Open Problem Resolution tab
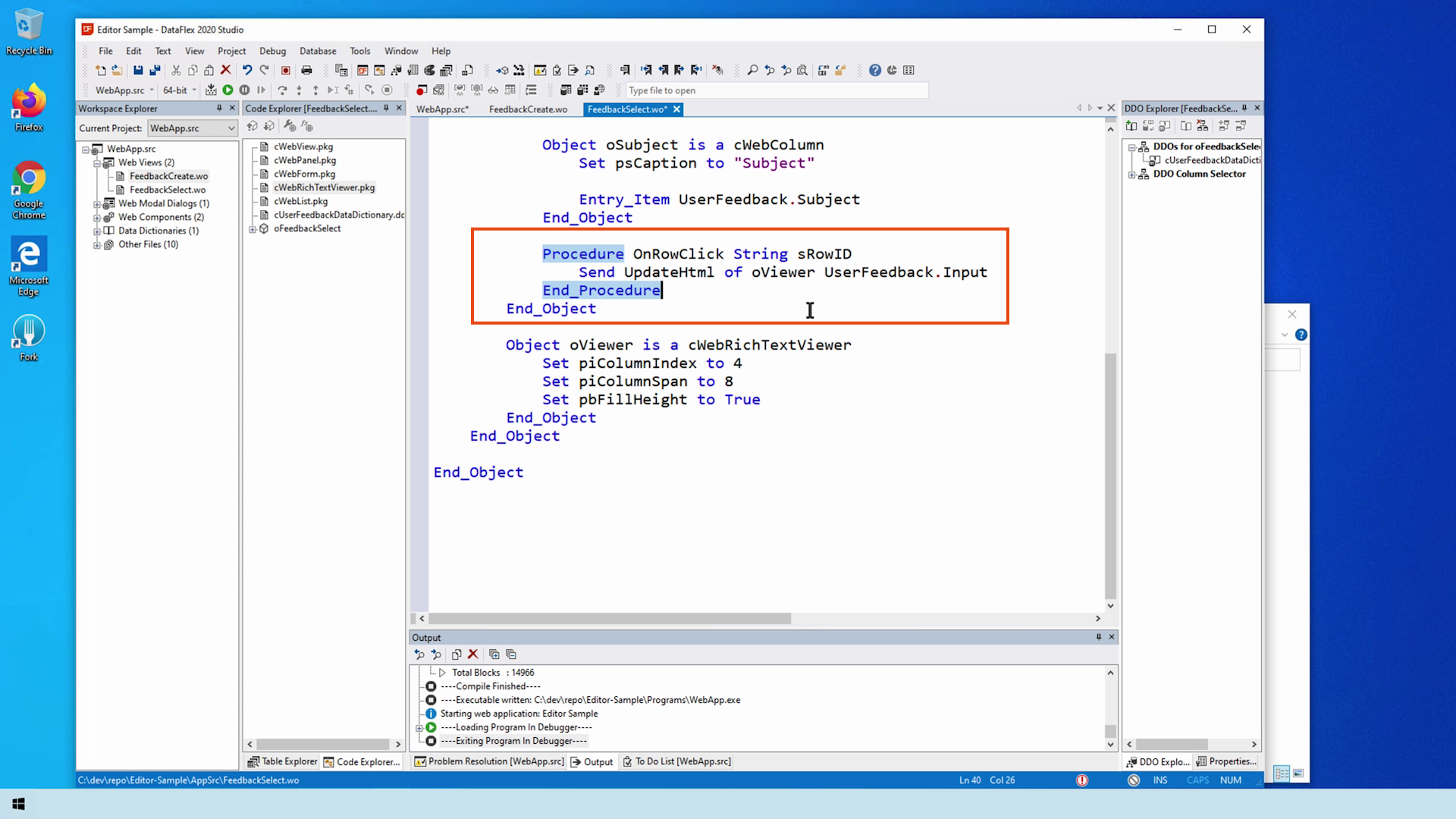This screenshot has height=819, width=1456. tap(489, 761)
